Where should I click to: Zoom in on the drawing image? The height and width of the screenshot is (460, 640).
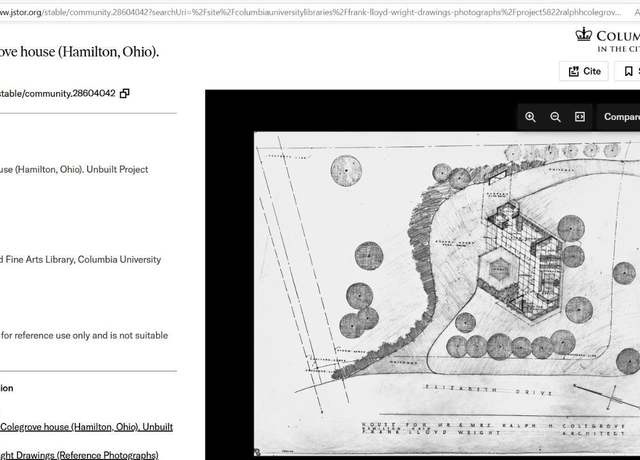pos(530,117)
